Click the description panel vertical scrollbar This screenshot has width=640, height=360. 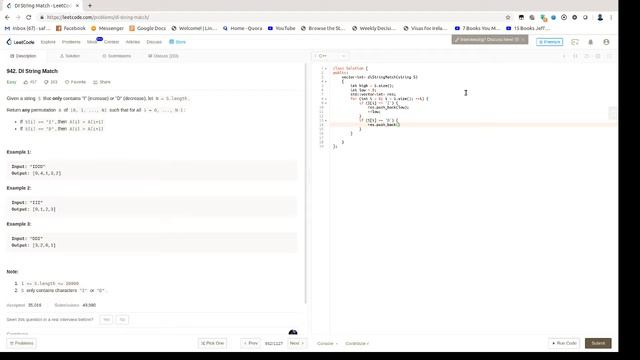tap(305, 184)
